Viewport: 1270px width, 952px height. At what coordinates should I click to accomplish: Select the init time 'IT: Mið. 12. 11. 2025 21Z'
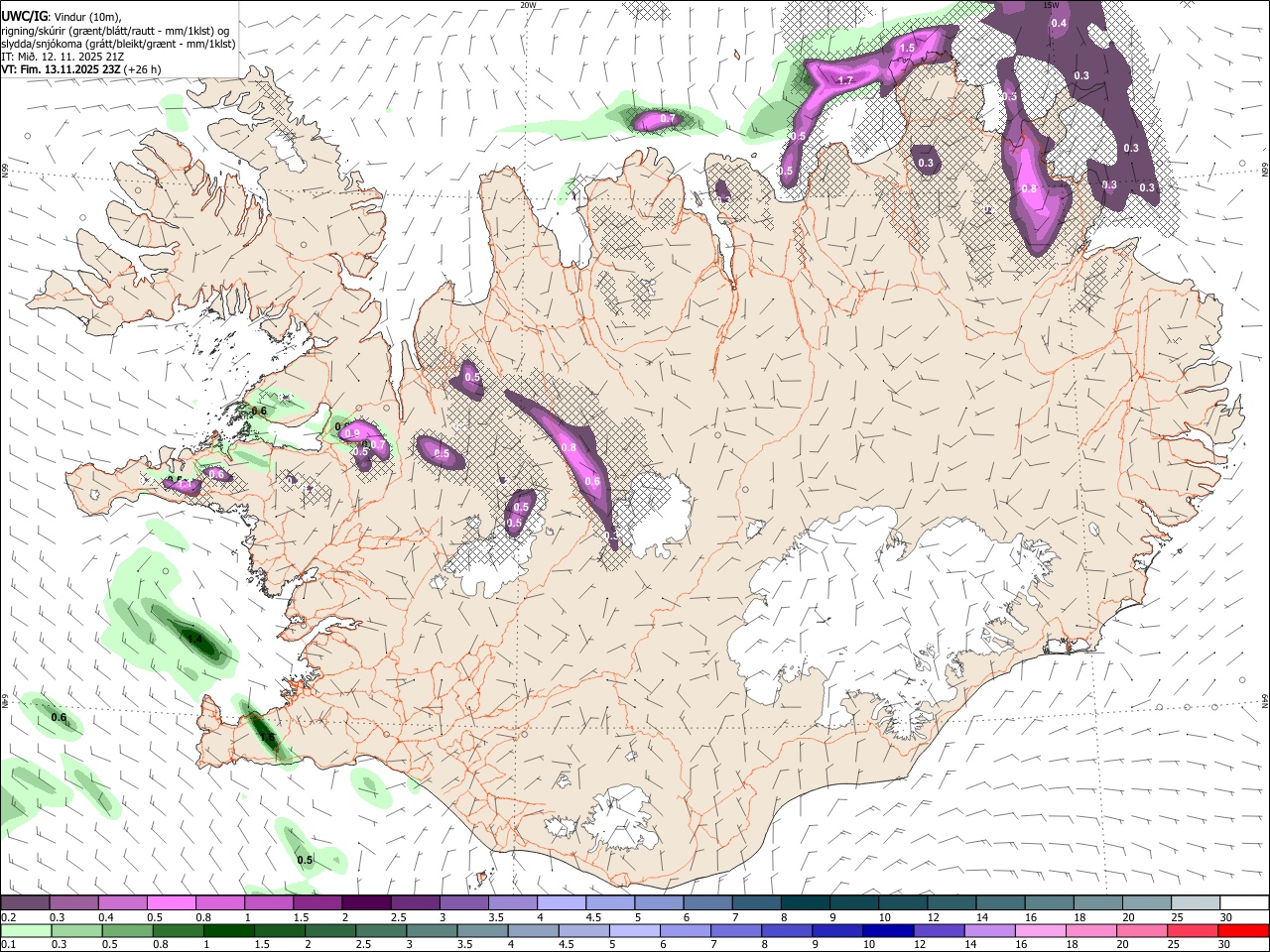63,57
